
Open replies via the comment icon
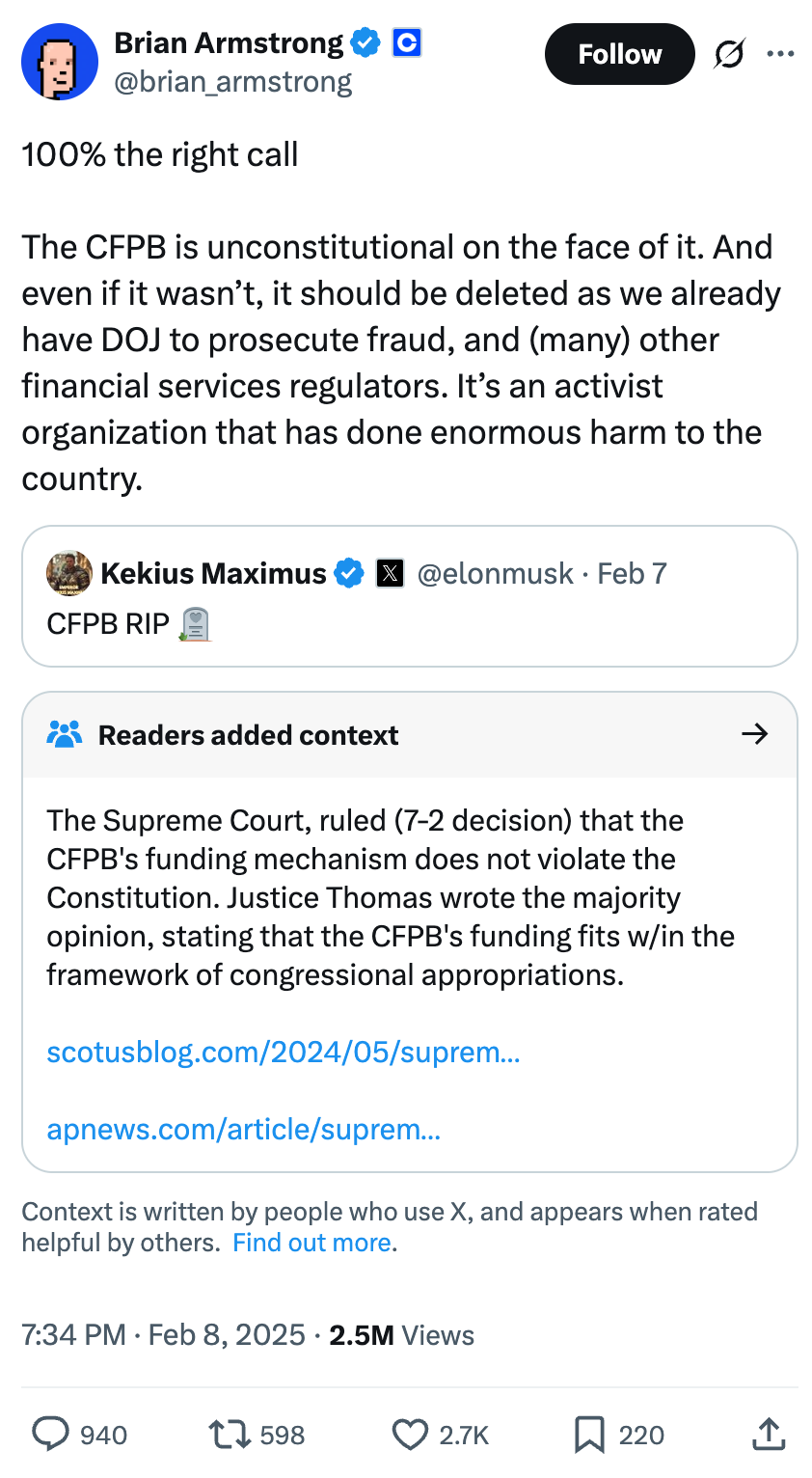coord(50,1435)
